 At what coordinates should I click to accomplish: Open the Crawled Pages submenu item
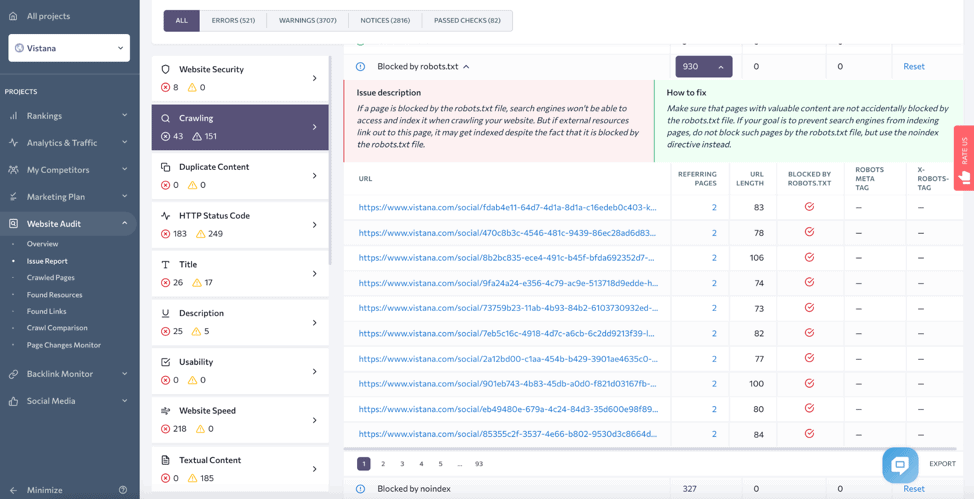[x=50, y=278]
